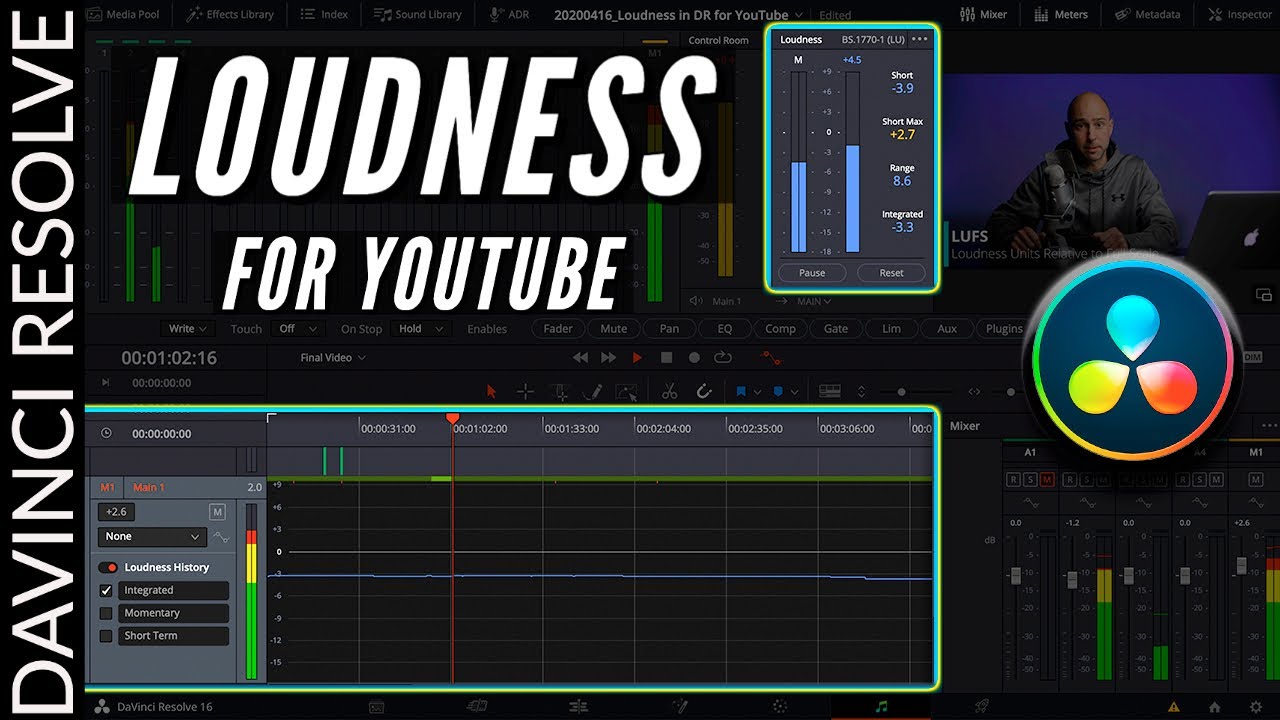The image size is (1280, 720).
Task: Click the blue marker icon
Action: 780,391
